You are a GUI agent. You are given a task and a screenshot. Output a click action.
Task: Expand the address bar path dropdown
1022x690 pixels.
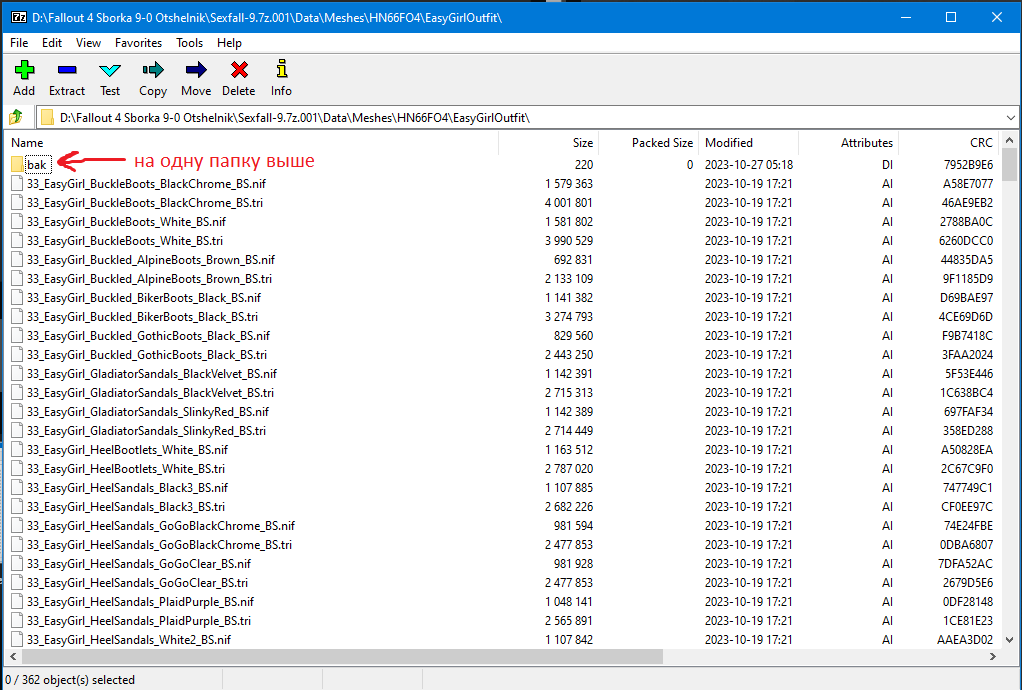tap(1007, 118)
